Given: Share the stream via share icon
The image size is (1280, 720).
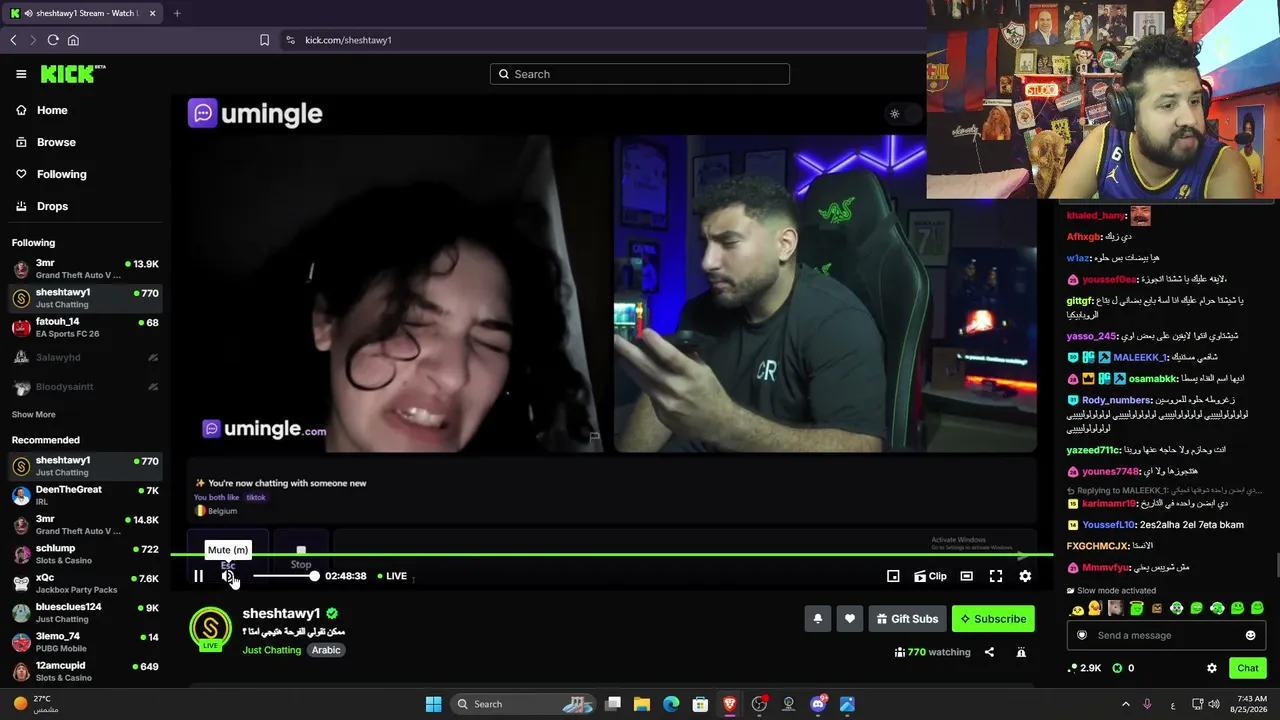Looking at the screenshot, I should [989, 652].
